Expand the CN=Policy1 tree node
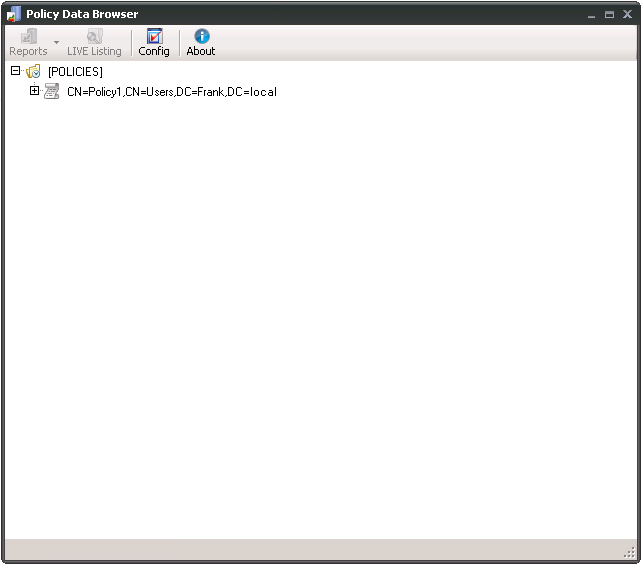This screenshot has height=565, width=641. pyautogui.click(x=34, y=91)
